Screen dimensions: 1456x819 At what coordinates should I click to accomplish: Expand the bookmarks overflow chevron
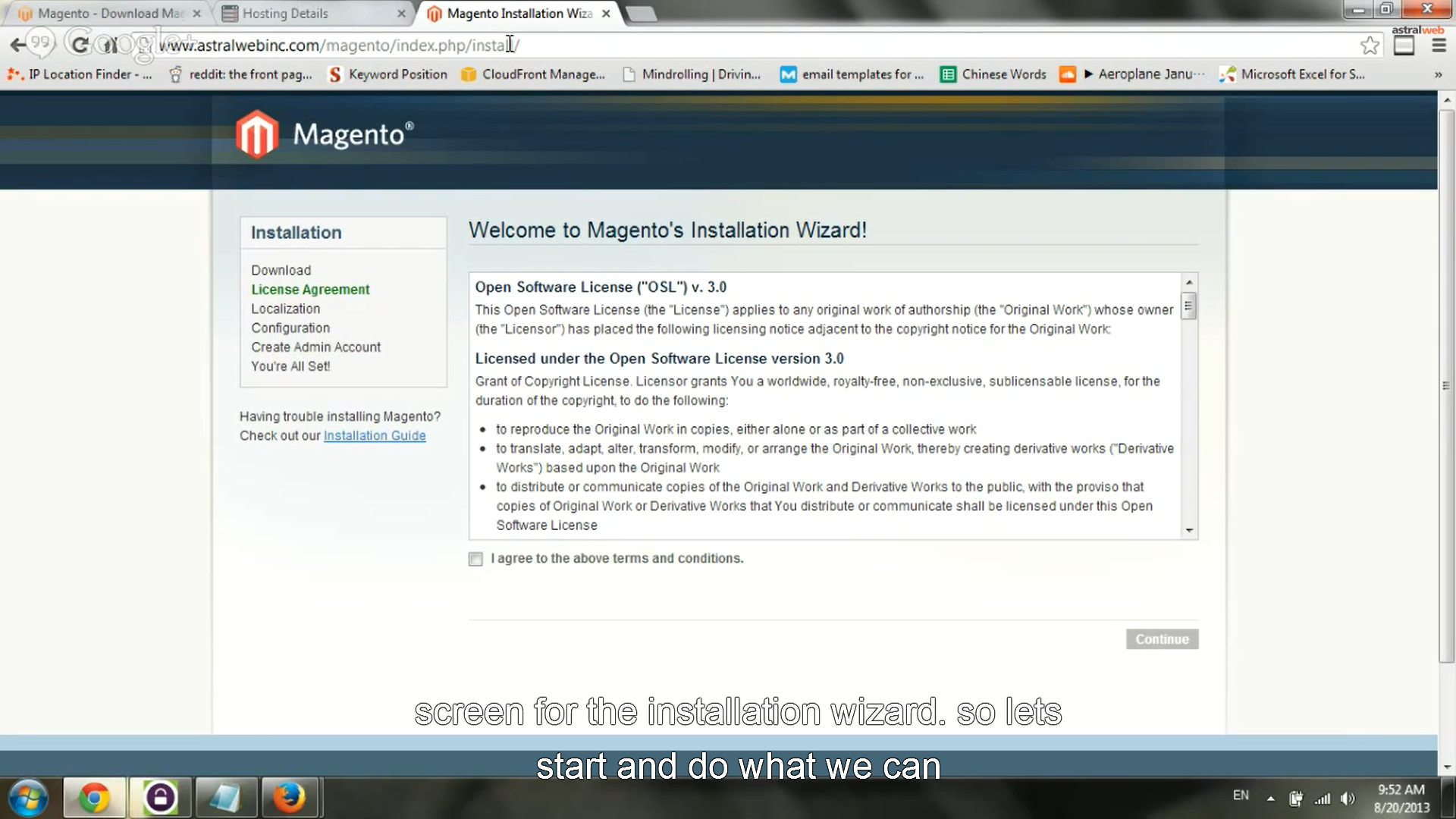click(x=1439, y=74)
